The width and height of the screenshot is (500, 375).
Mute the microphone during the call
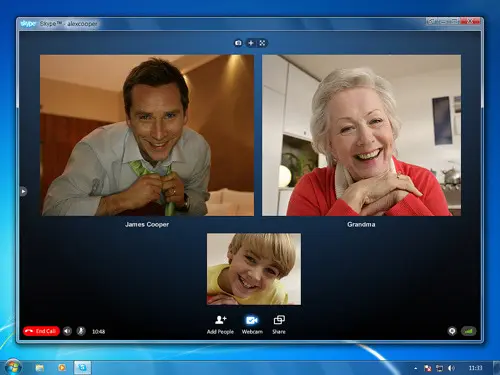[81, 331]
